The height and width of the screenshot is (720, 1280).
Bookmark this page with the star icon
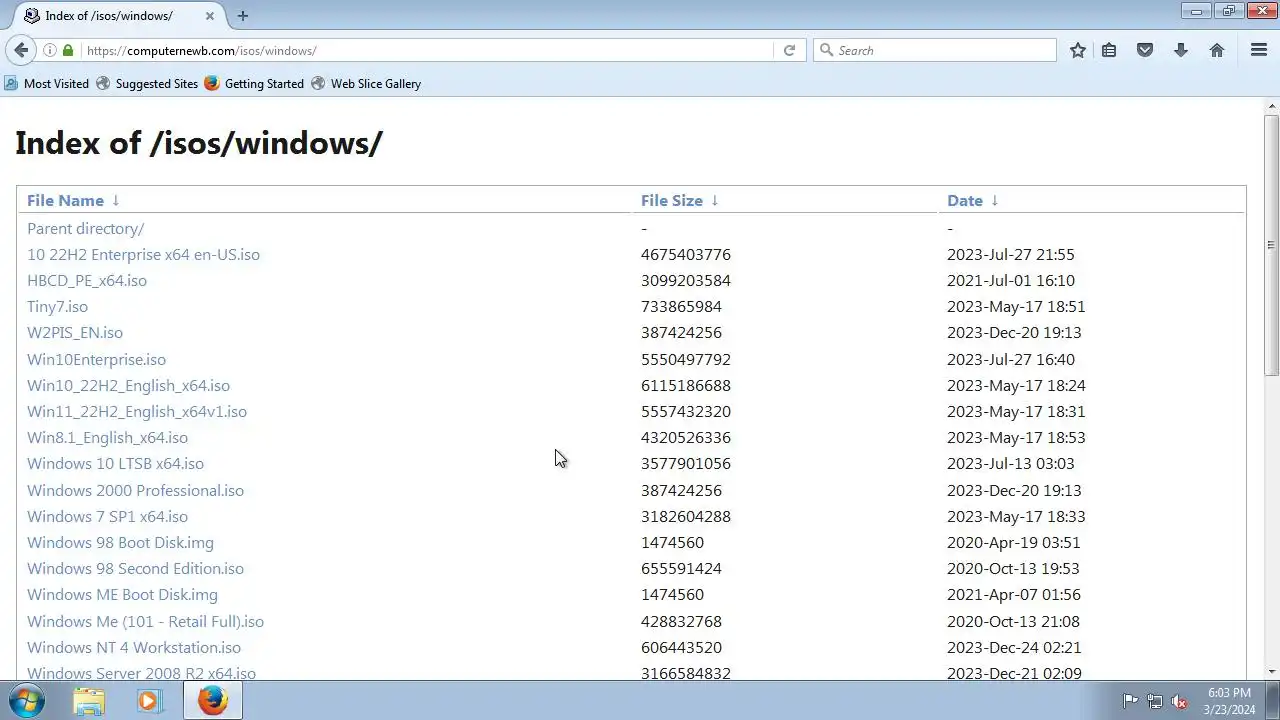point(1078,50)
